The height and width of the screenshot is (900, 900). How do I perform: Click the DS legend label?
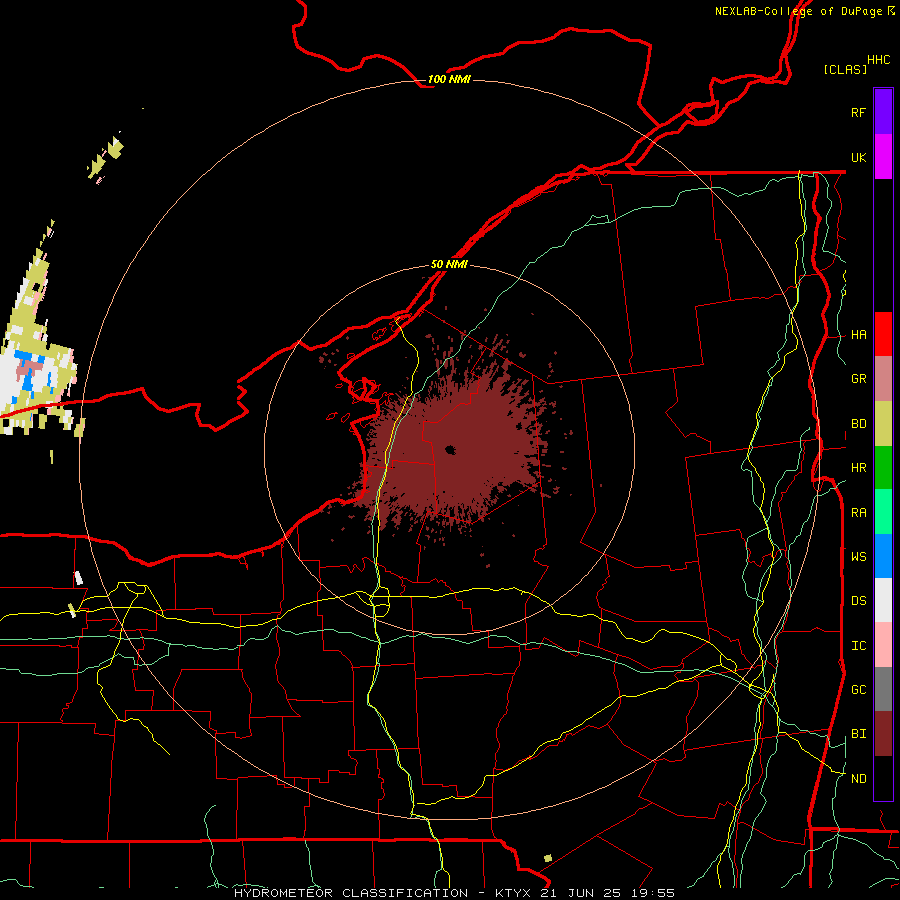858,601
